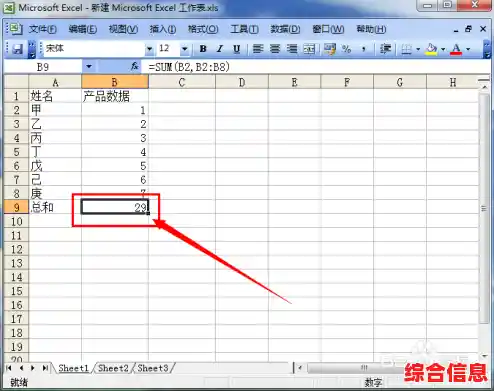Image resolution: width=494 pixels, height=391 pixels.
Task: Select column C header
Action: pos(182,82)
